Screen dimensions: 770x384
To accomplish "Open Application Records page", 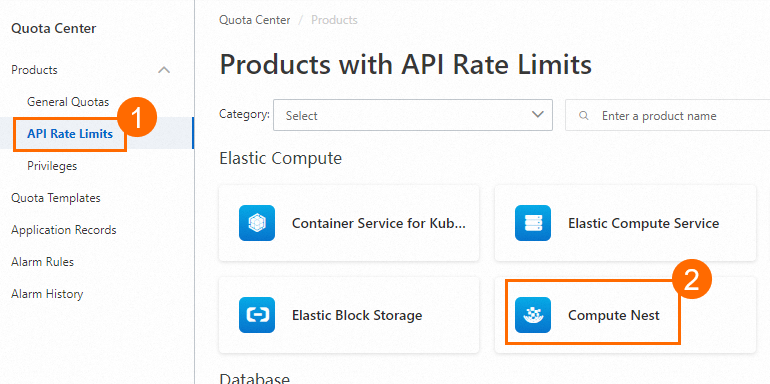I will [64, 230].
